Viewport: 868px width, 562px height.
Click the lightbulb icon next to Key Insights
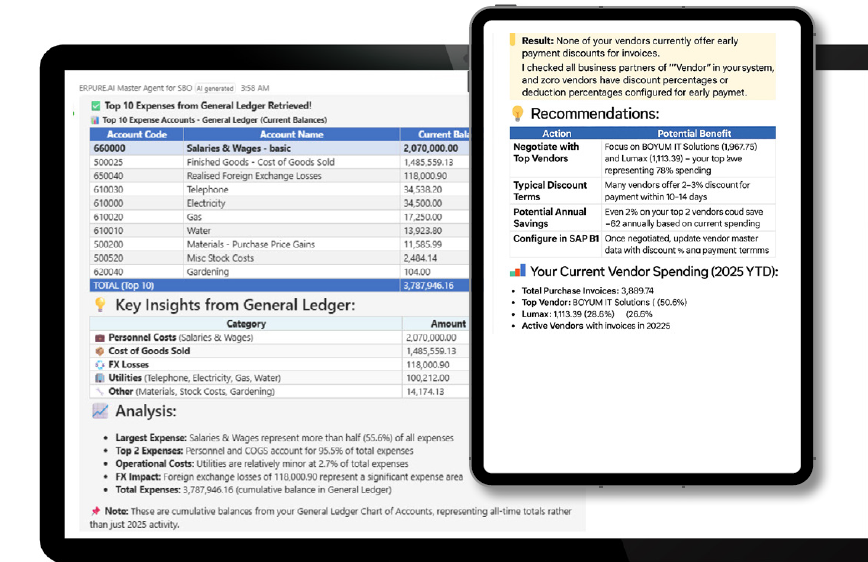coord(100,305)
